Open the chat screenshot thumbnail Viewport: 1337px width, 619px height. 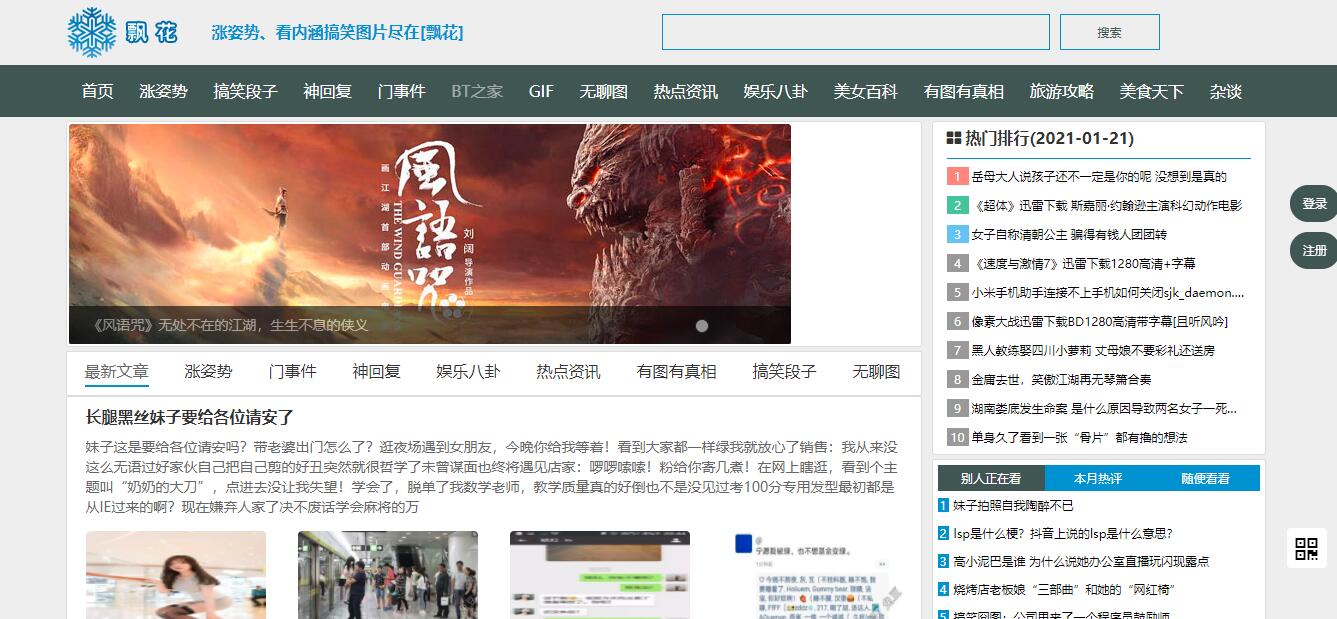tap(600, 575)
